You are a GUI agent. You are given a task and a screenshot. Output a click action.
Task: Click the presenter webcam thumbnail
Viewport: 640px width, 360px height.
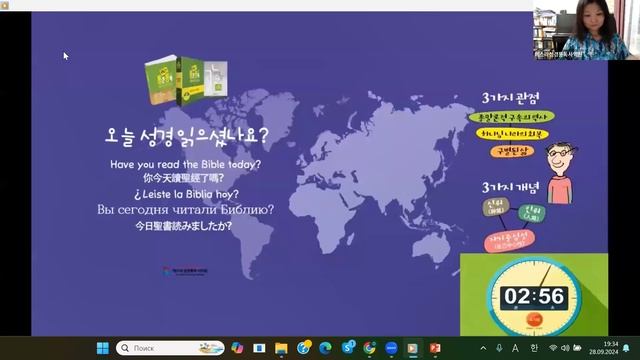click(x=586, y=30)
